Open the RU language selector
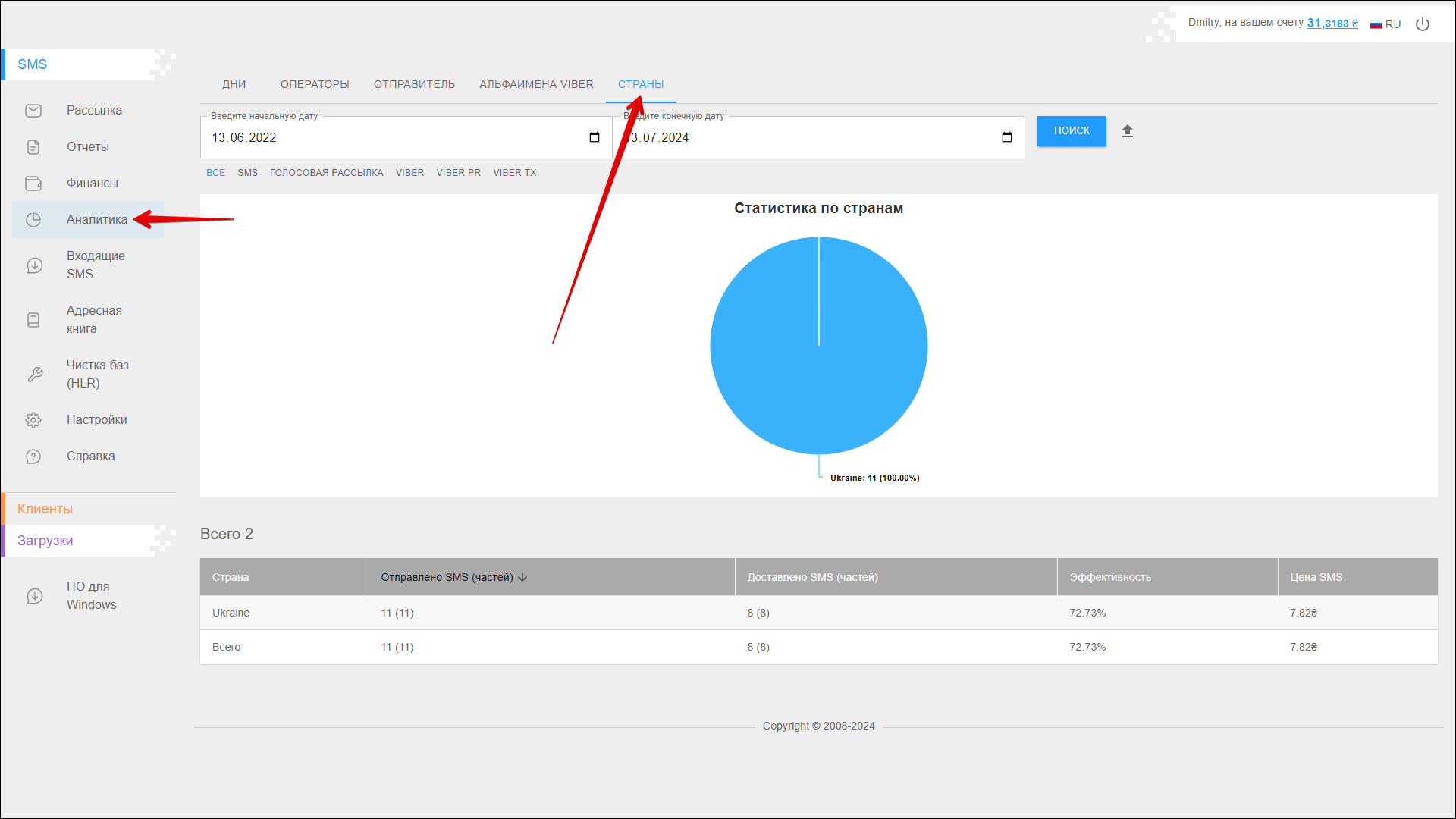 (x=1385, y=24)
